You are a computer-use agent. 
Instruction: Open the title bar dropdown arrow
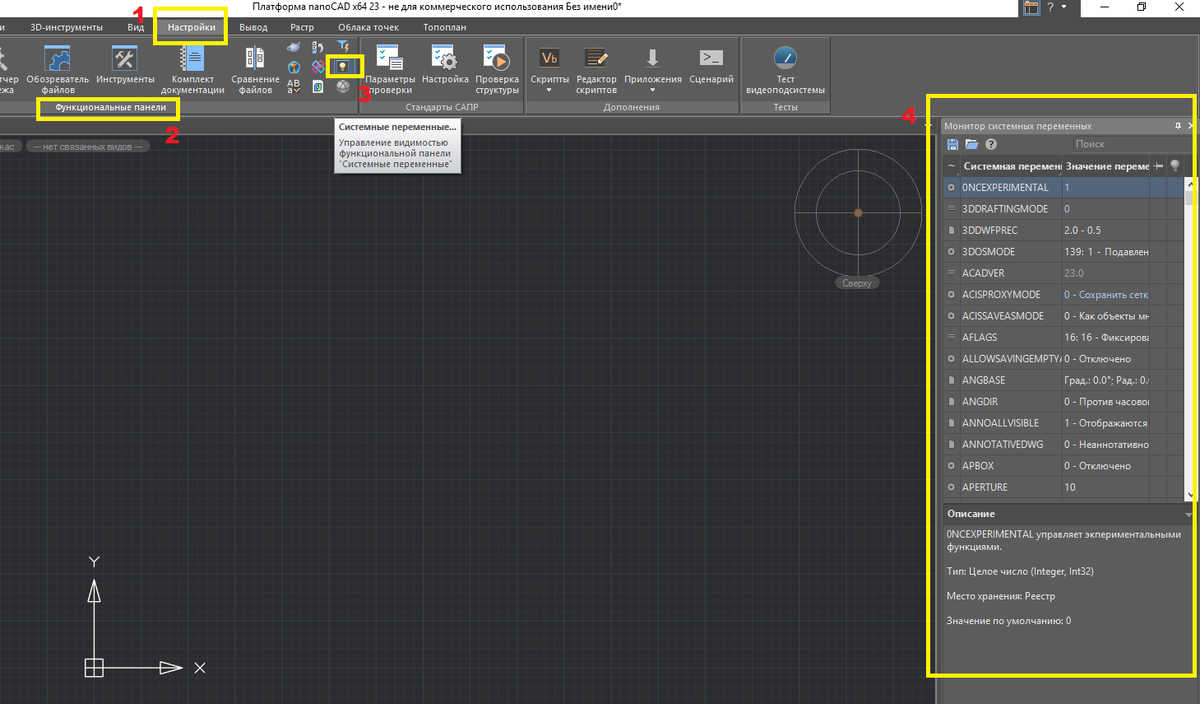pos(1064,7)
